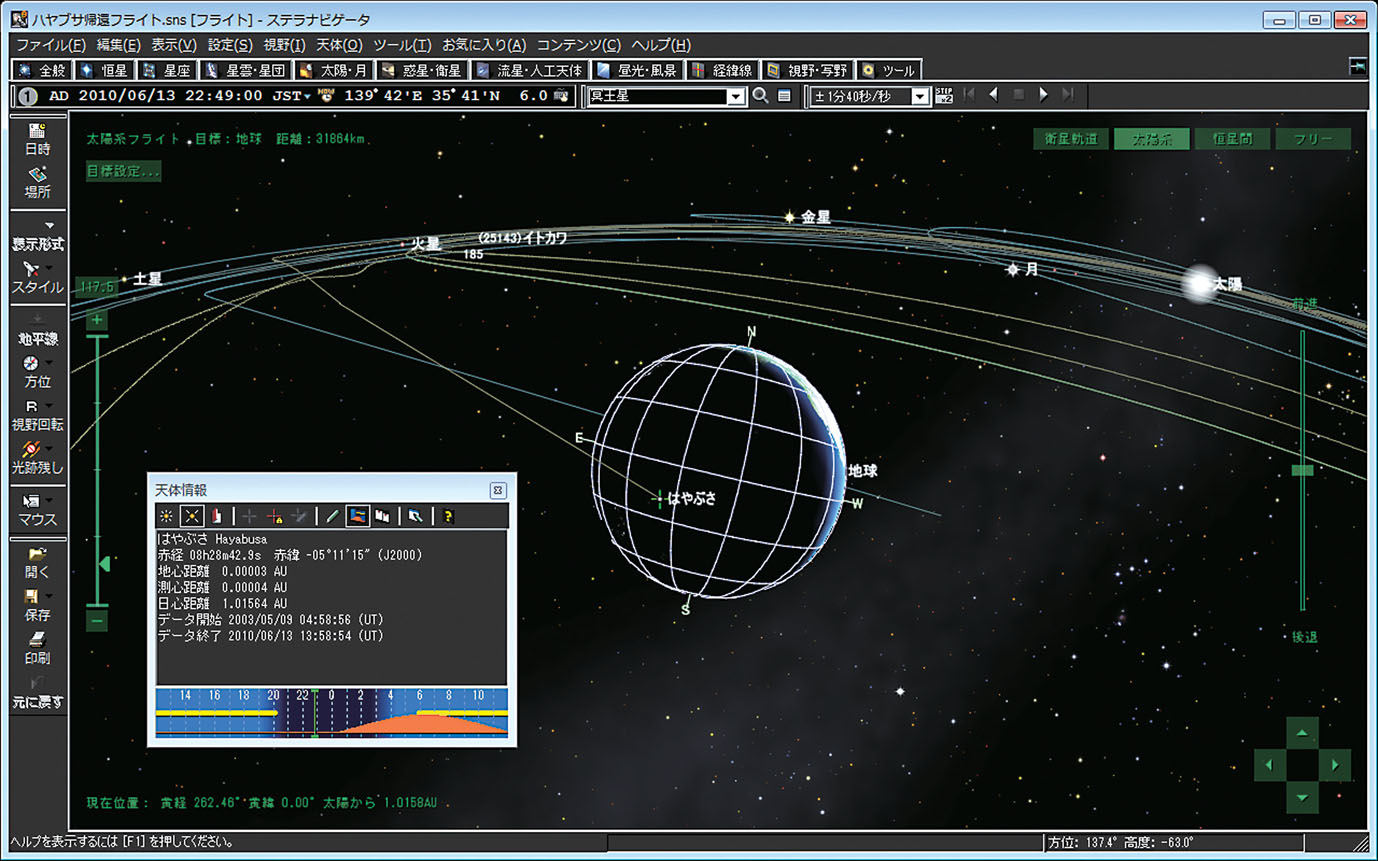Click the open book icon in 天体情報 toolbar

coord(382,516)
